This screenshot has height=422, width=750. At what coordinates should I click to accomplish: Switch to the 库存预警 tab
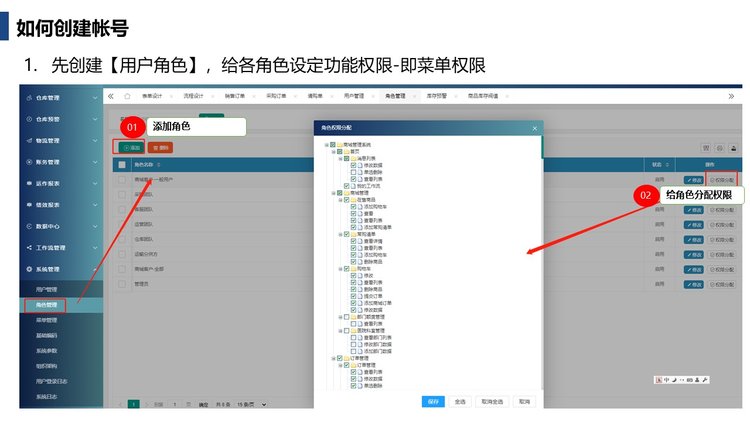click(x=429, y=96)
